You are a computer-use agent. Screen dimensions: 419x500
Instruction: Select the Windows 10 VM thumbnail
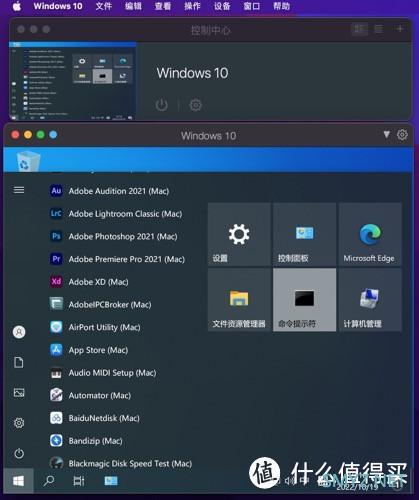click(73, 81)
